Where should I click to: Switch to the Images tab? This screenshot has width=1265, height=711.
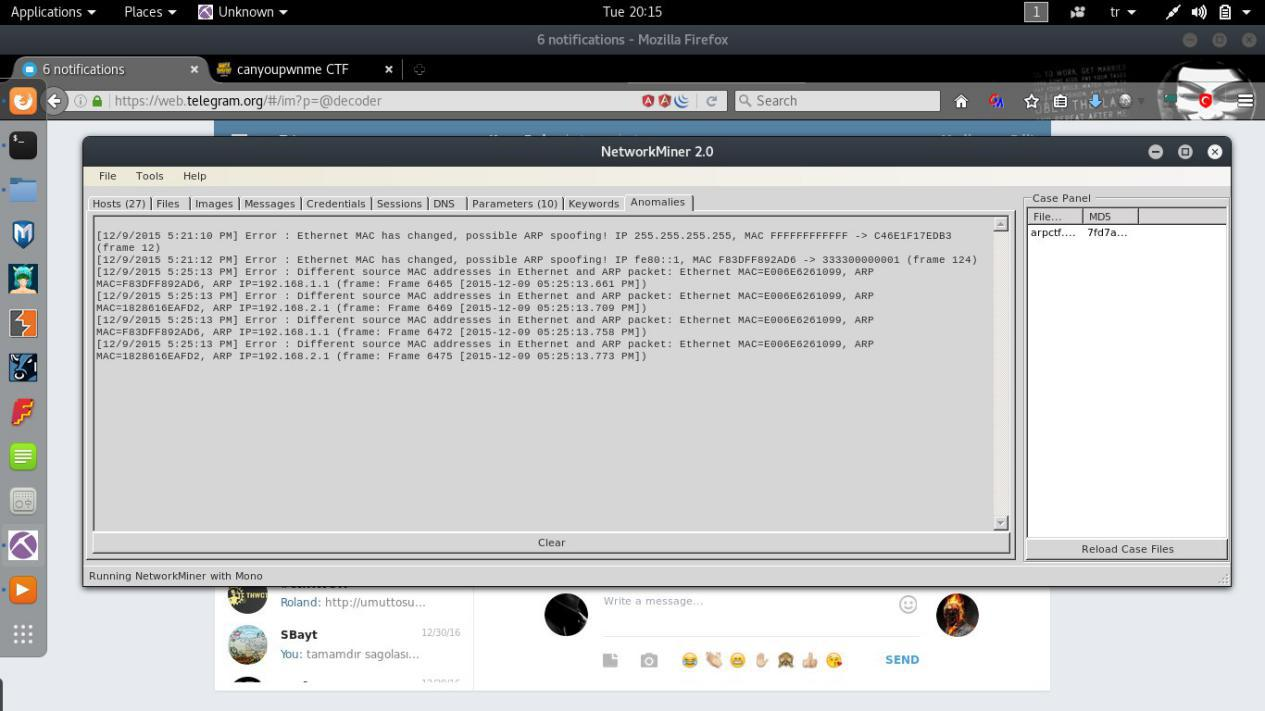(x=214, y=203)
